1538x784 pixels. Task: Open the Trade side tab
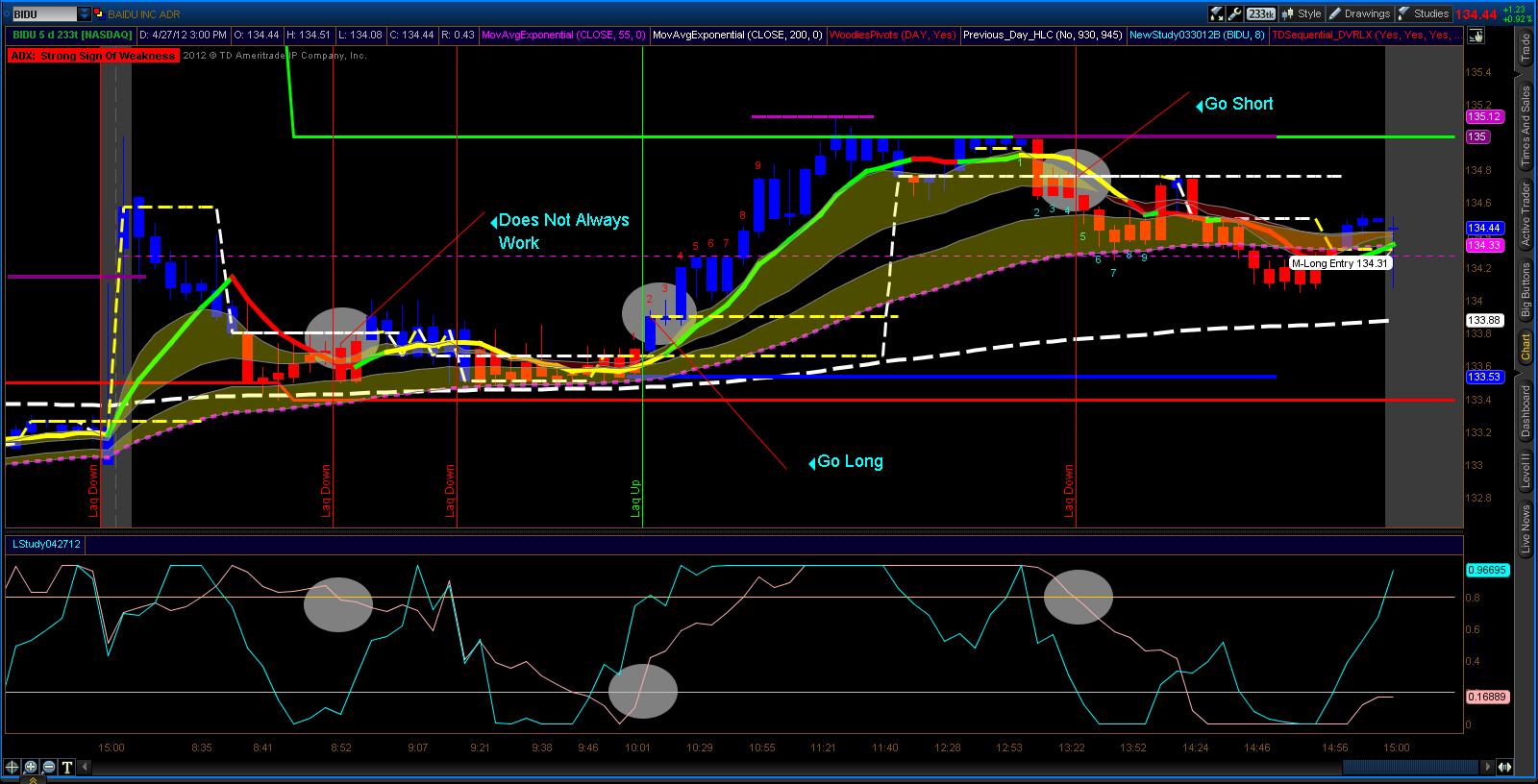(1525, 48)
